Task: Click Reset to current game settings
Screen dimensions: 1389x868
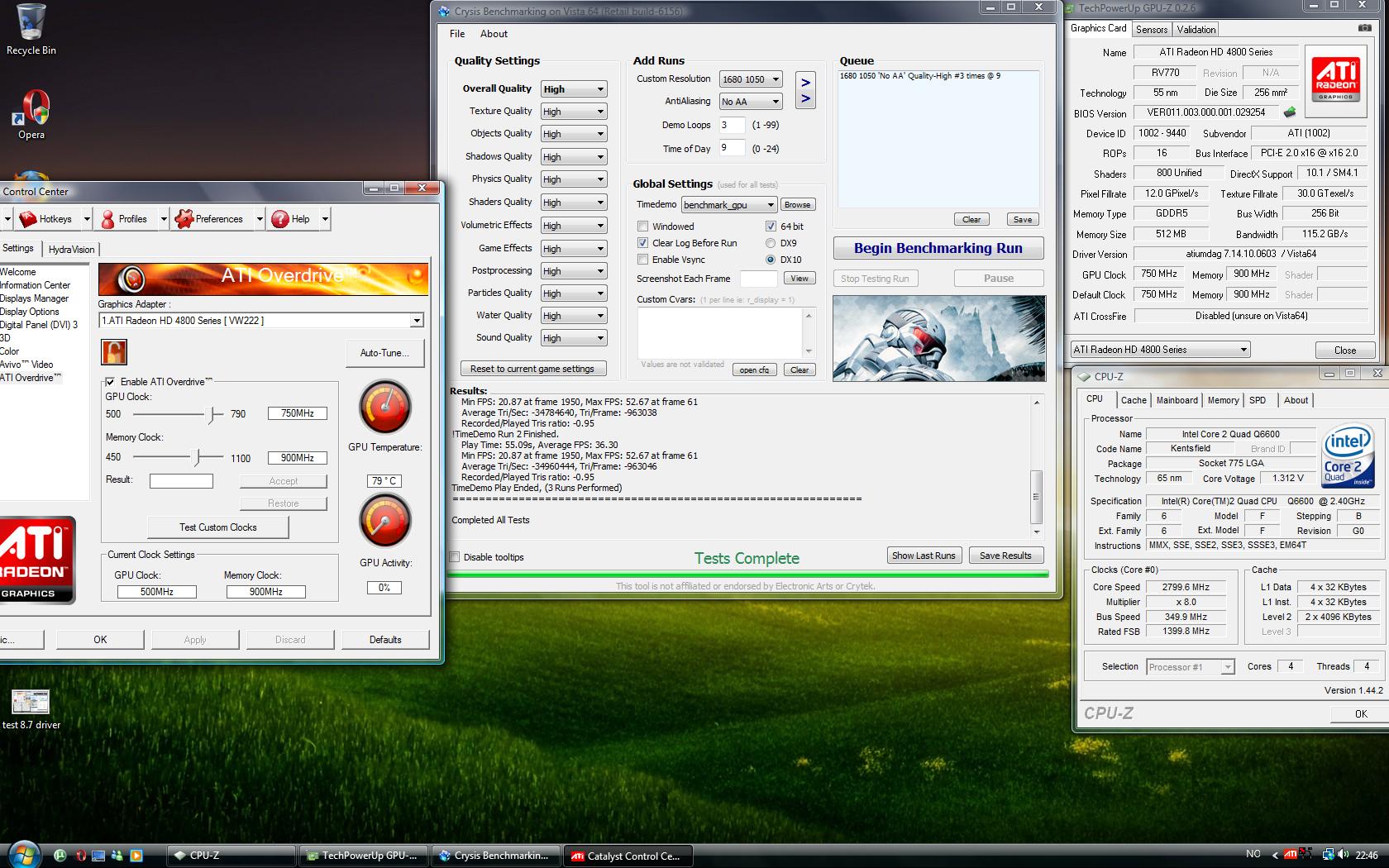Action: click(532, 369)
